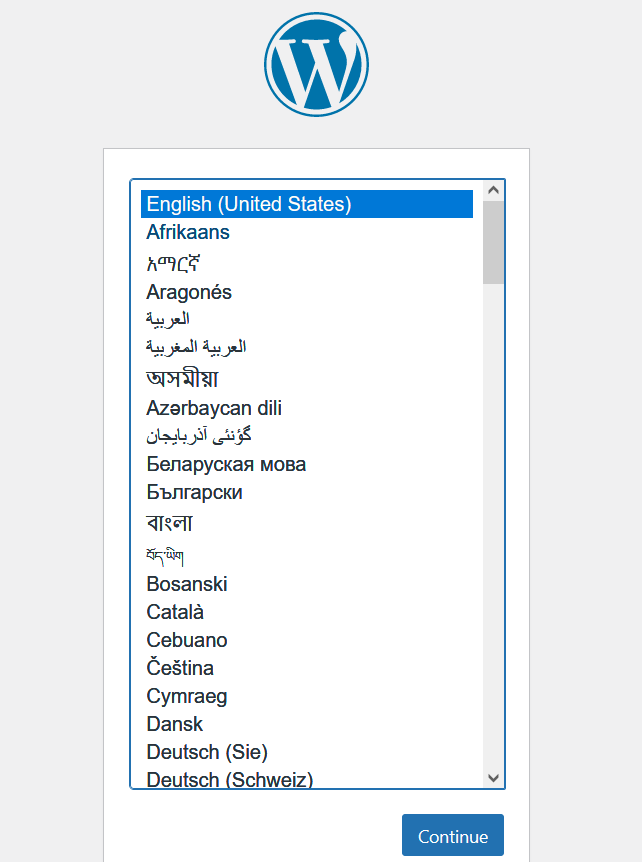Click the language list scrollbar thumb
This screenshot has width=642, height=862.
point(493,241)
